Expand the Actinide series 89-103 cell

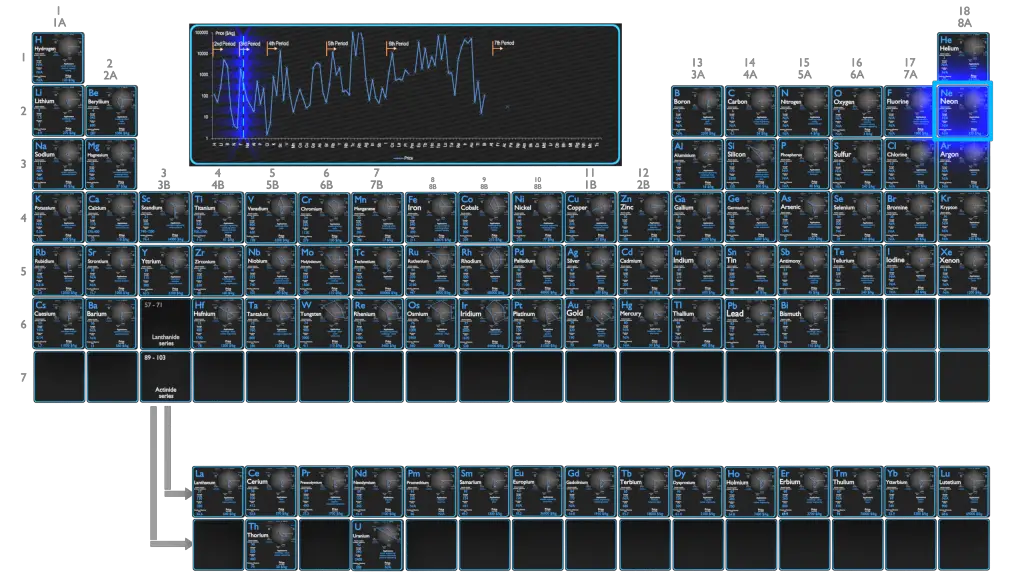tap(165, 376)
